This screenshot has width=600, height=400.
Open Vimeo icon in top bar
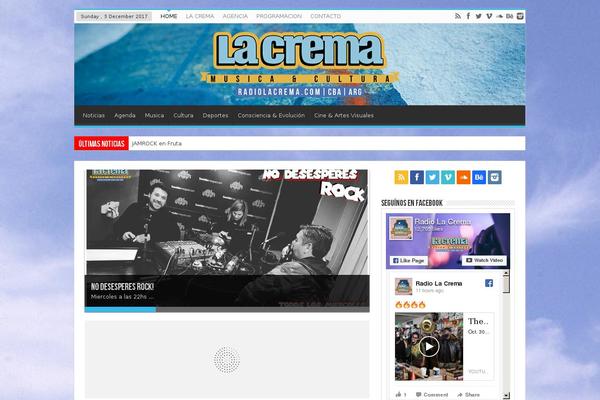coord(489,16)
